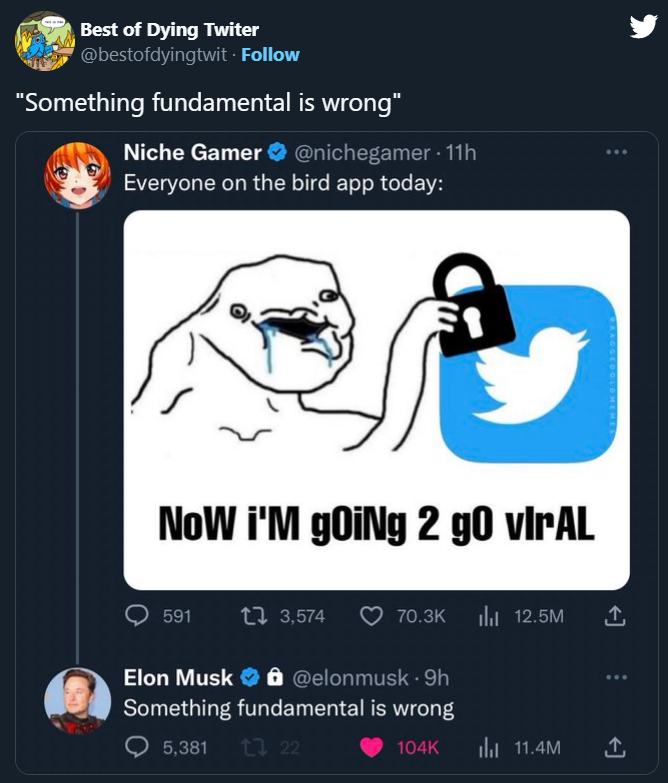
Task: Open views analytics showing 11.4M
Action: pos(489,747)
